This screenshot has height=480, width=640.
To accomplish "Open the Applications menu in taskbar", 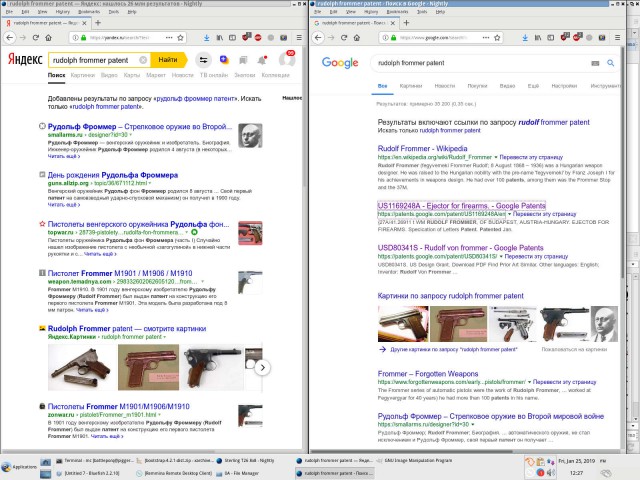I will point(19,467).
